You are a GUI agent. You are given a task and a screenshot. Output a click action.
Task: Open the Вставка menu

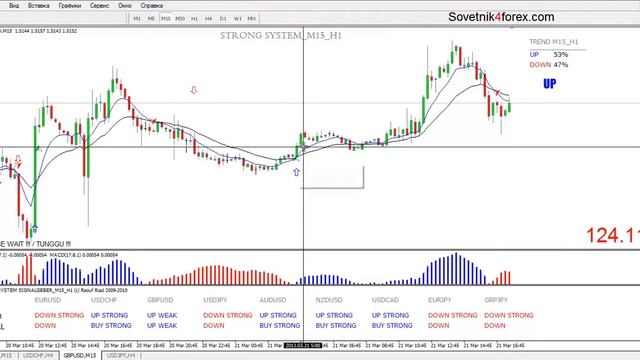pyautogui.click(x=39, y=6)
